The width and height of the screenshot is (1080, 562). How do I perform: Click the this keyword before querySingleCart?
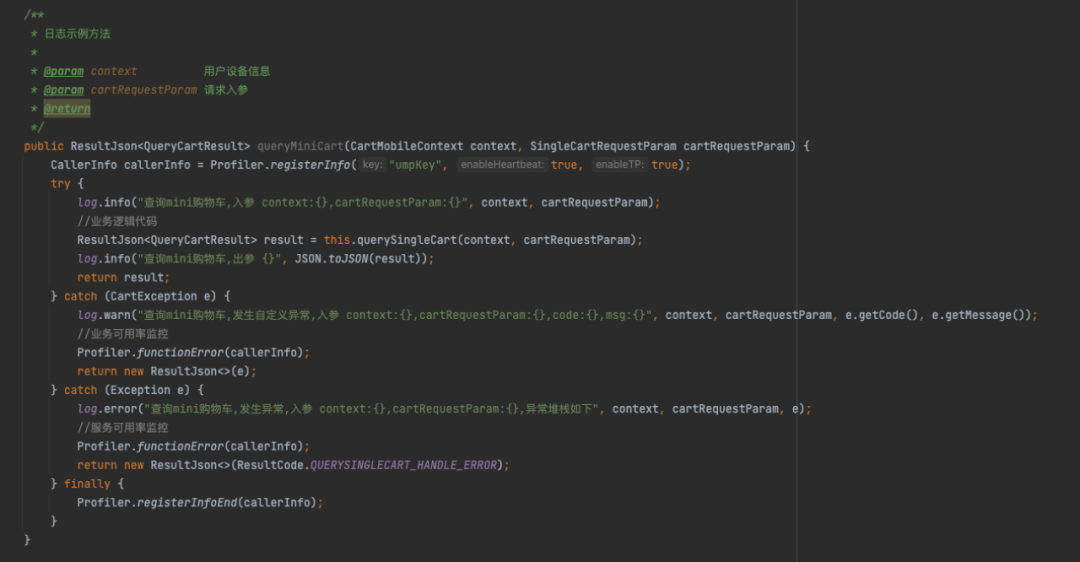pyautogui.click(x=337, y=240)
